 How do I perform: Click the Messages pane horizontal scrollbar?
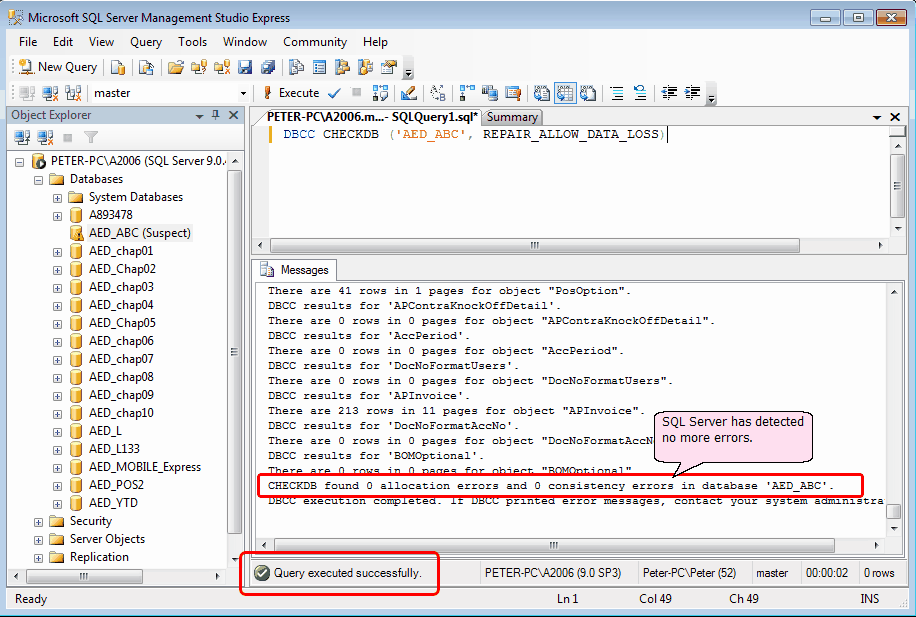click(x=553, y=545)
